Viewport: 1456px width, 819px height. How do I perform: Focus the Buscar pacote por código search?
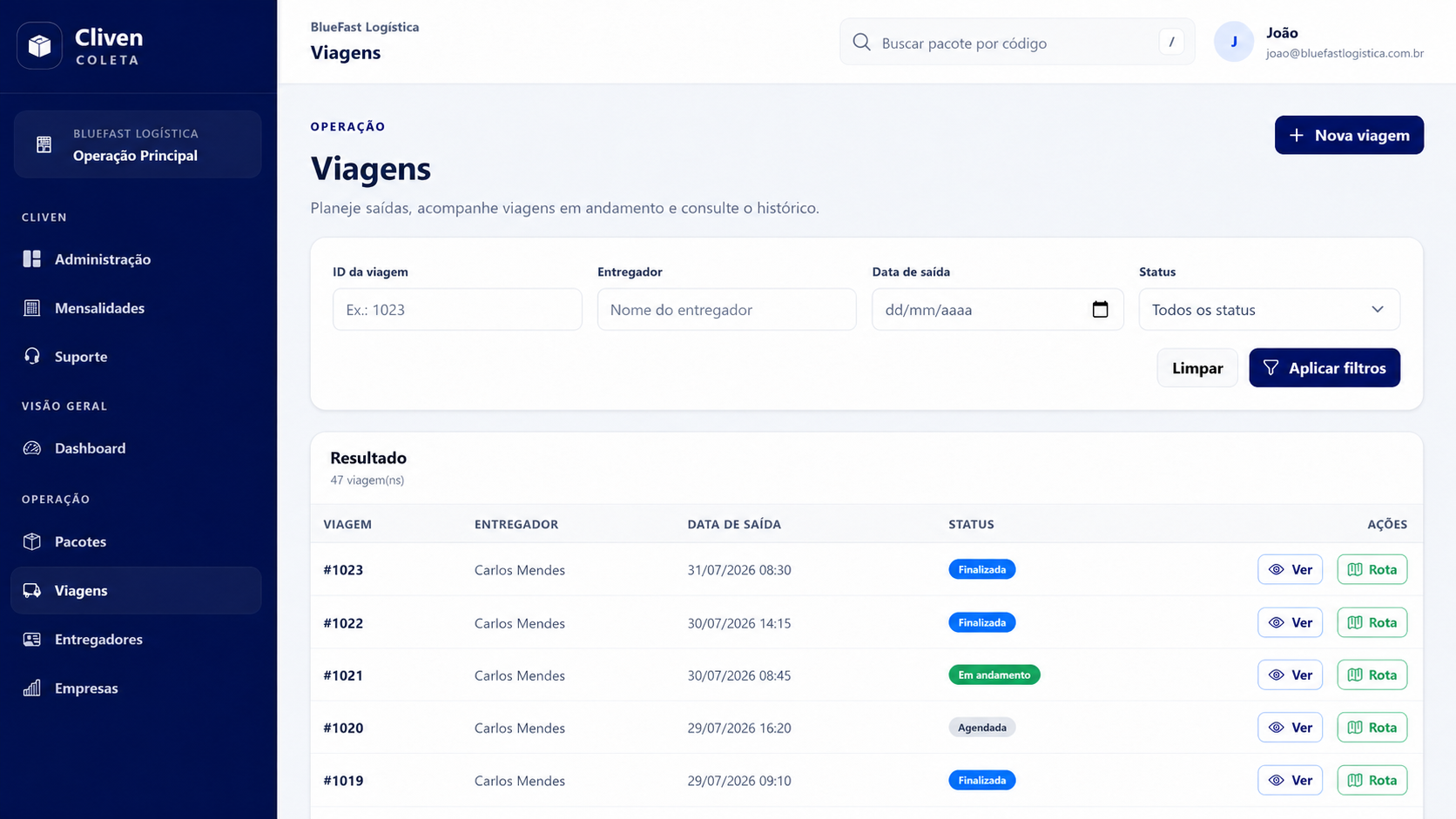pyautogui.click(x=1017, y=42)
